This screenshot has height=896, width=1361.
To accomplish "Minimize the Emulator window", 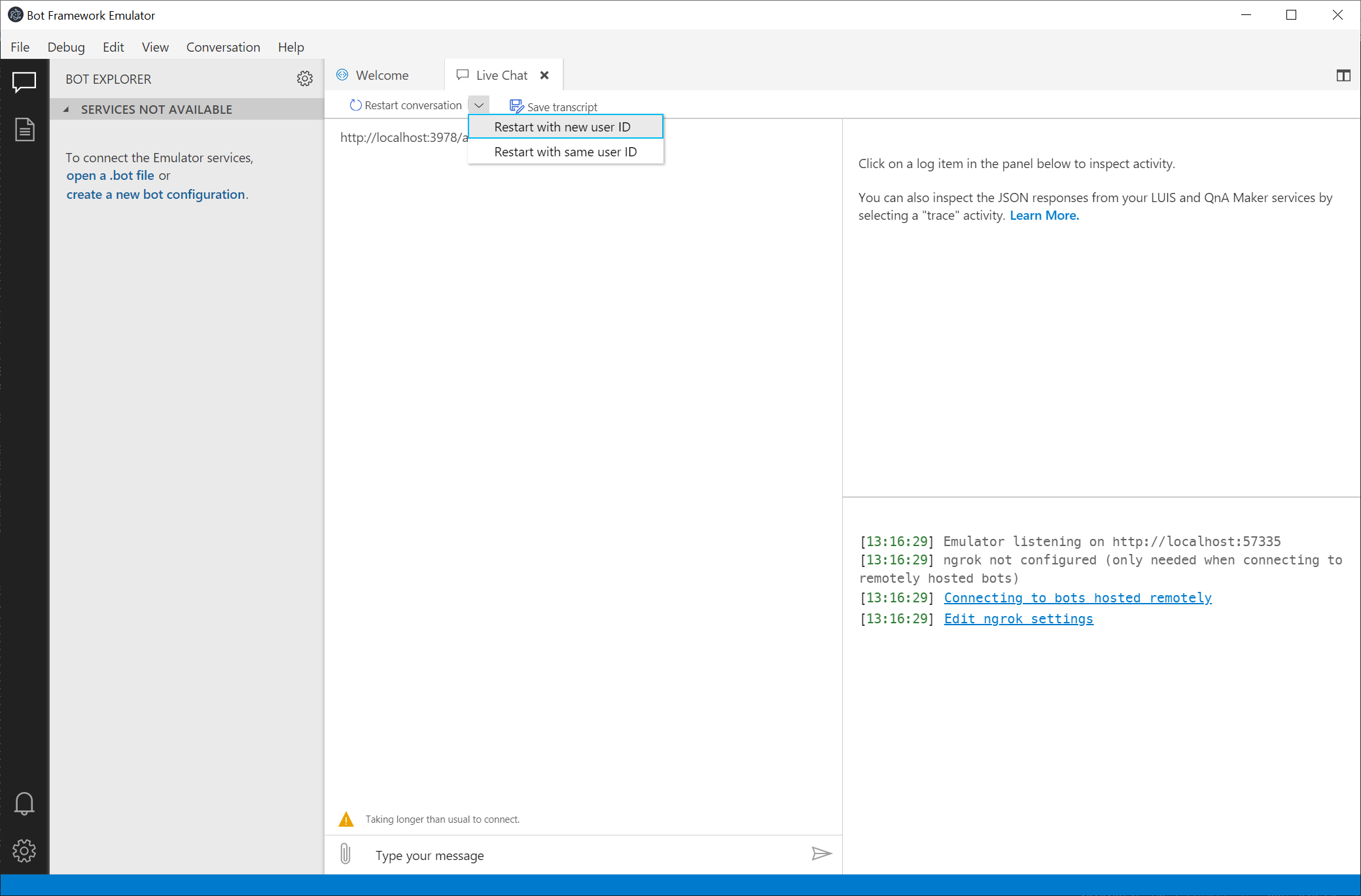I will point(1246,14).
